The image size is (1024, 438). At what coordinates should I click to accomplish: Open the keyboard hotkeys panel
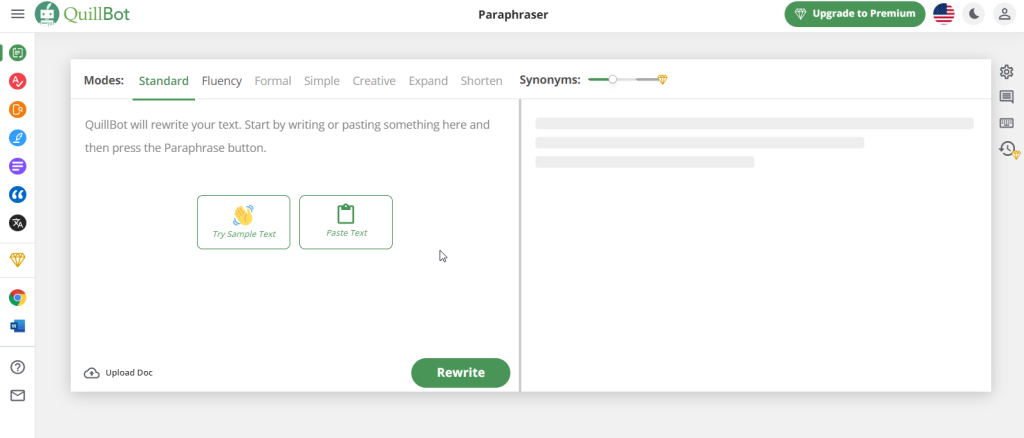[1007, 123]
